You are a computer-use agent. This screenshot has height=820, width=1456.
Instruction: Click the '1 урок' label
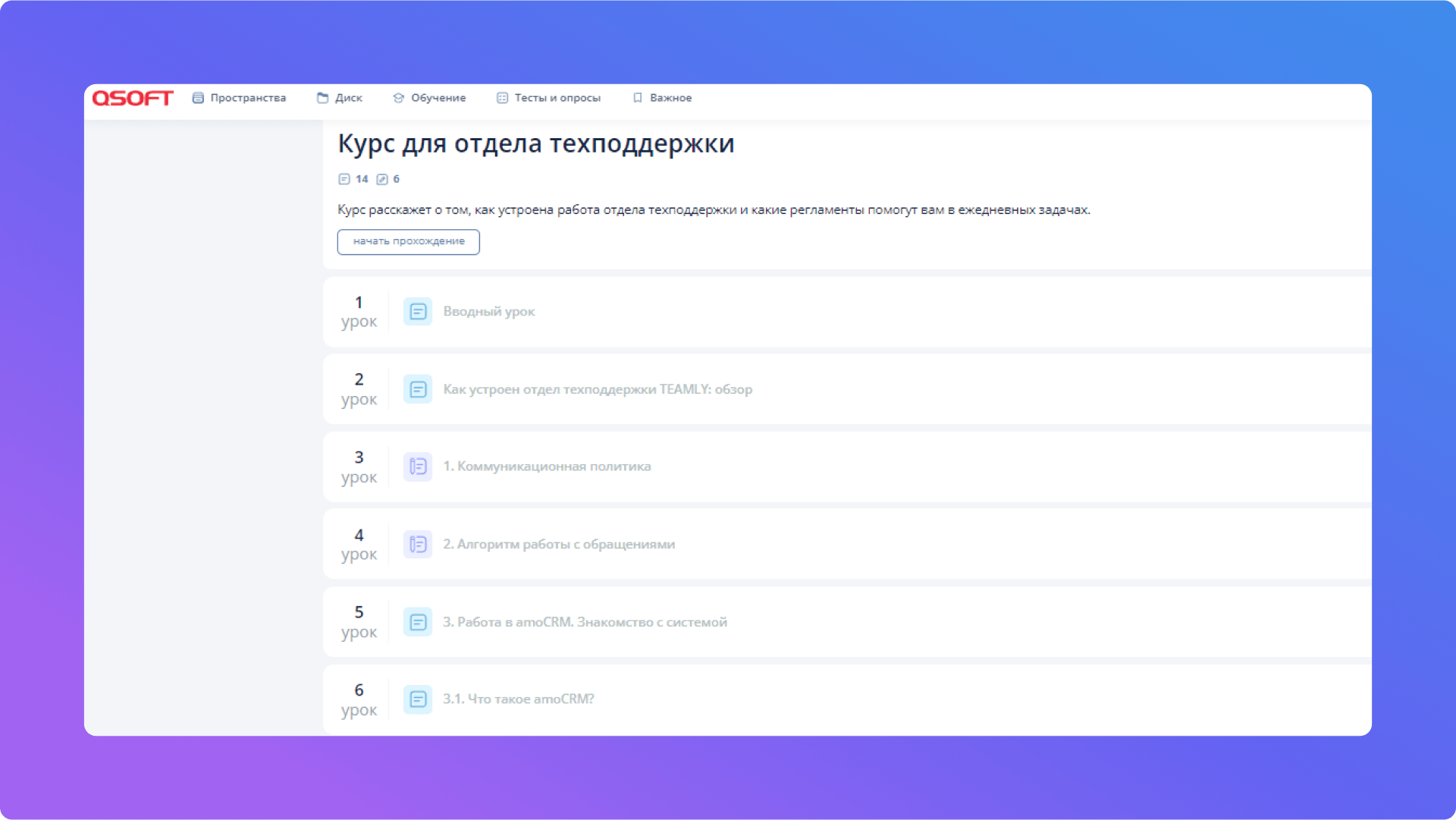[x=359, y=312]
